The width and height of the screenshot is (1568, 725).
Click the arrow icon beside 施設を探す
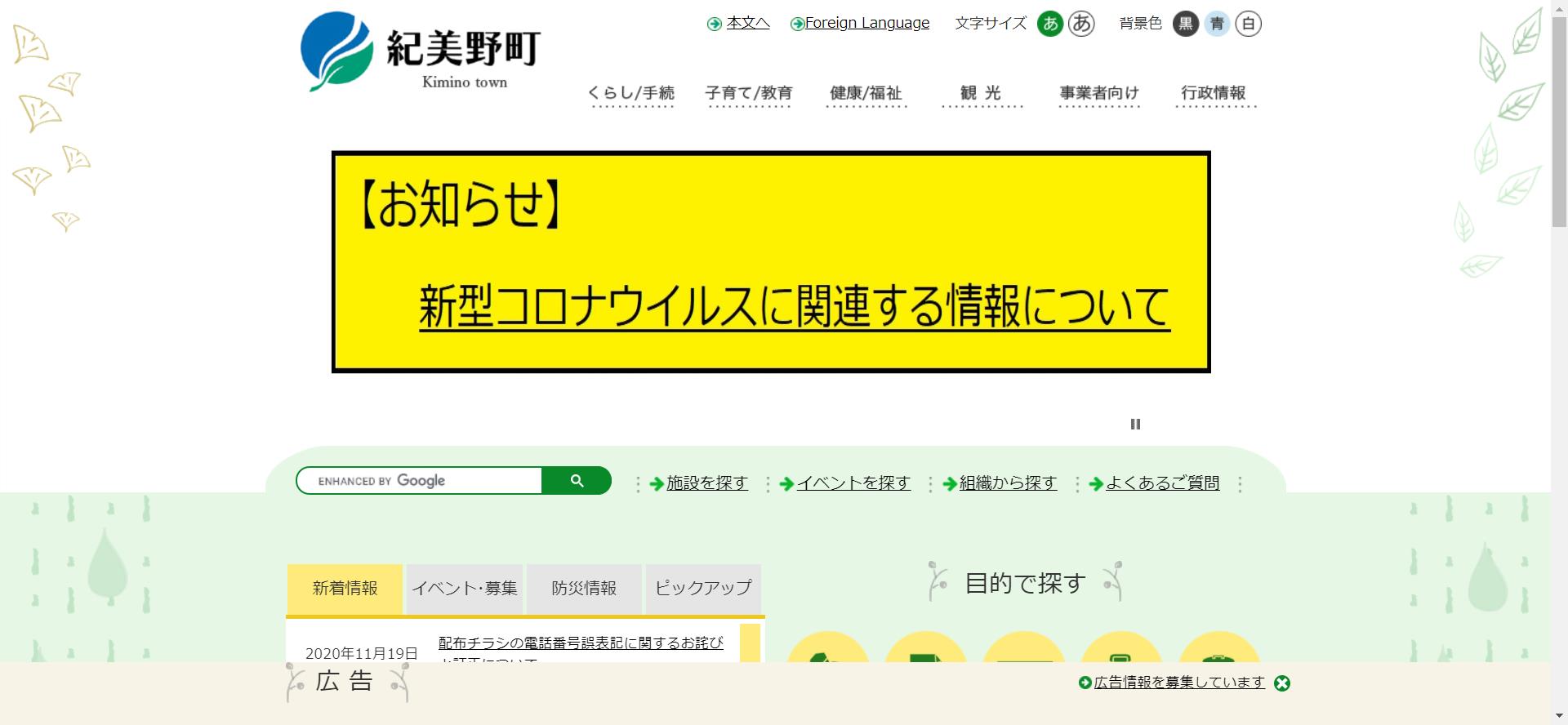click(x=657, y=484)
